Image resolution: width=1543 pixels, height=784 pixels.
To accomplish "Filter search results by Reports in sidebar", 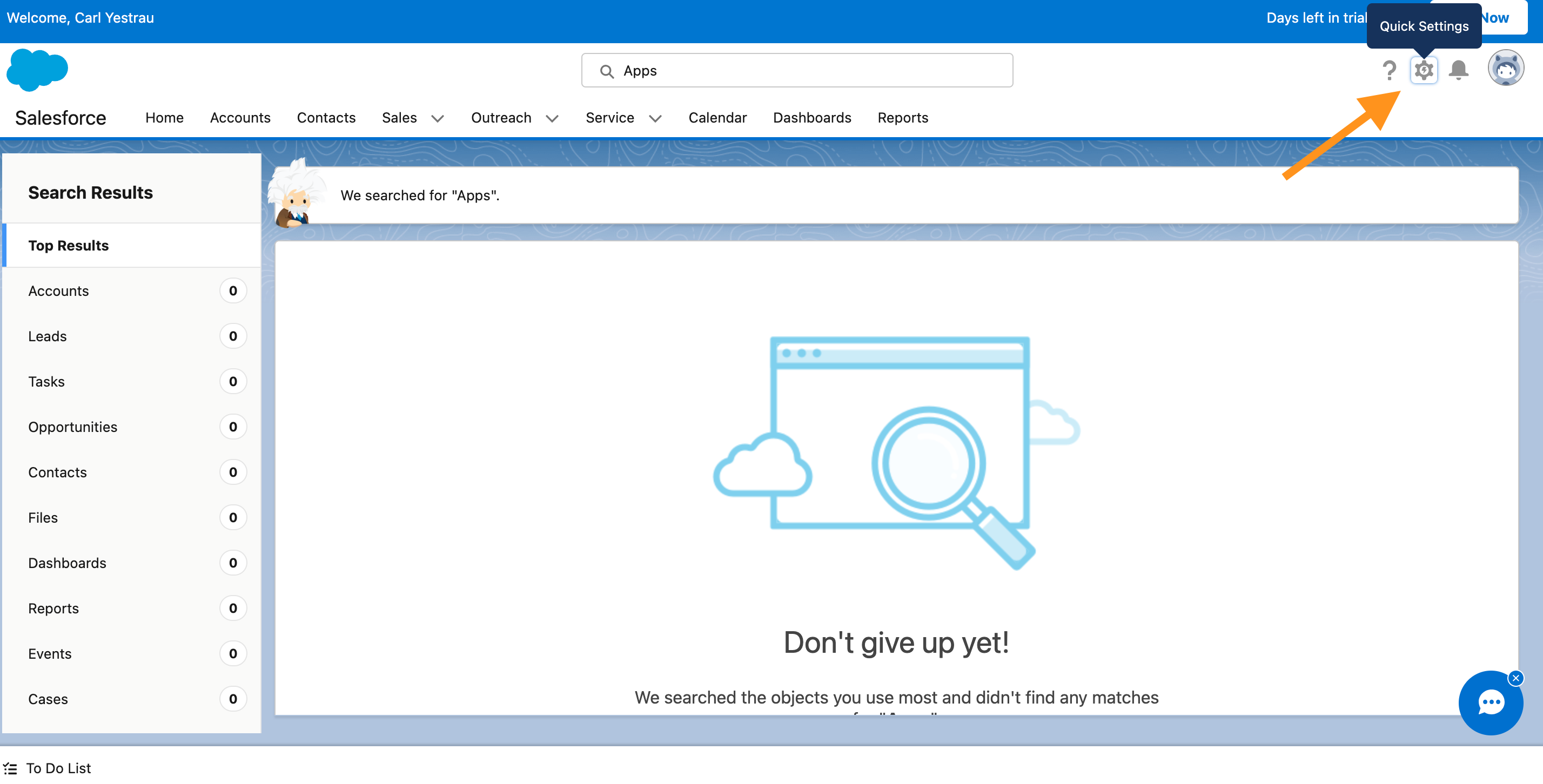I will 132,609.
